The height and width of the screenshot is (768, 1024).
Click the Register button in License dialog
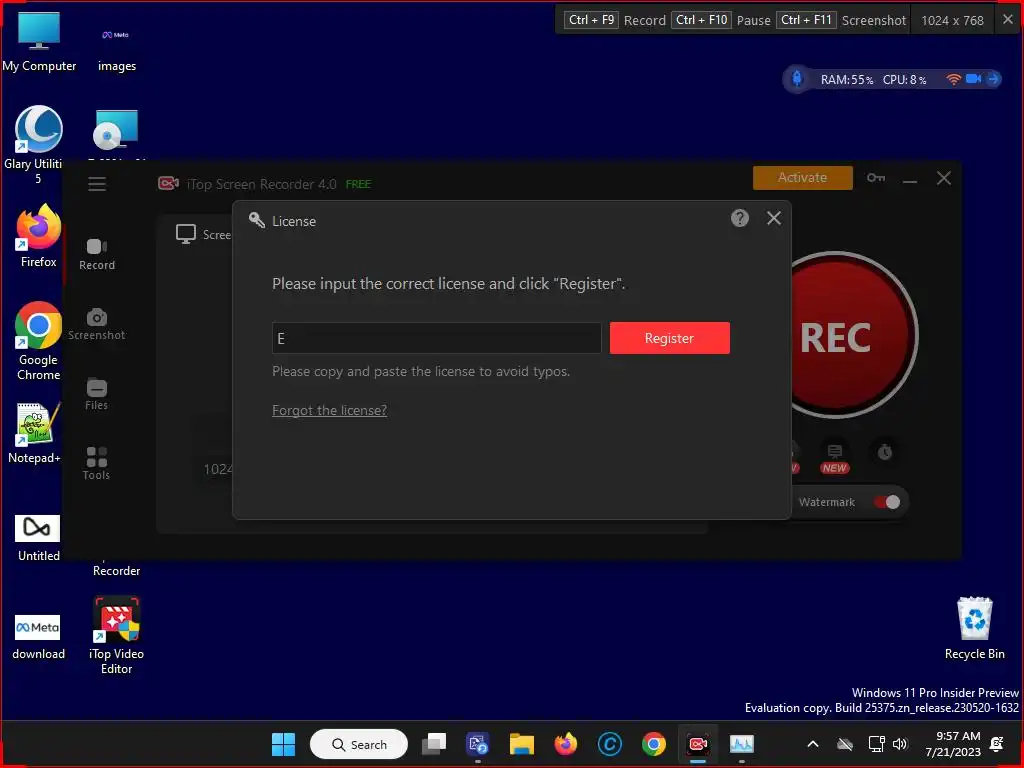(669, 338)
